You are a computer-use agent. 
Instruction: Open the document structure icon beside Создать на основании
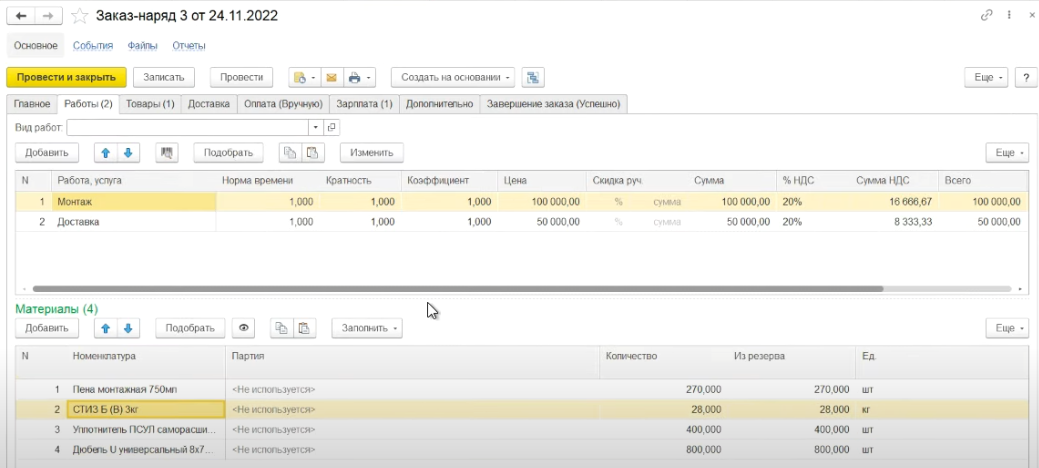tap(533, 77)
